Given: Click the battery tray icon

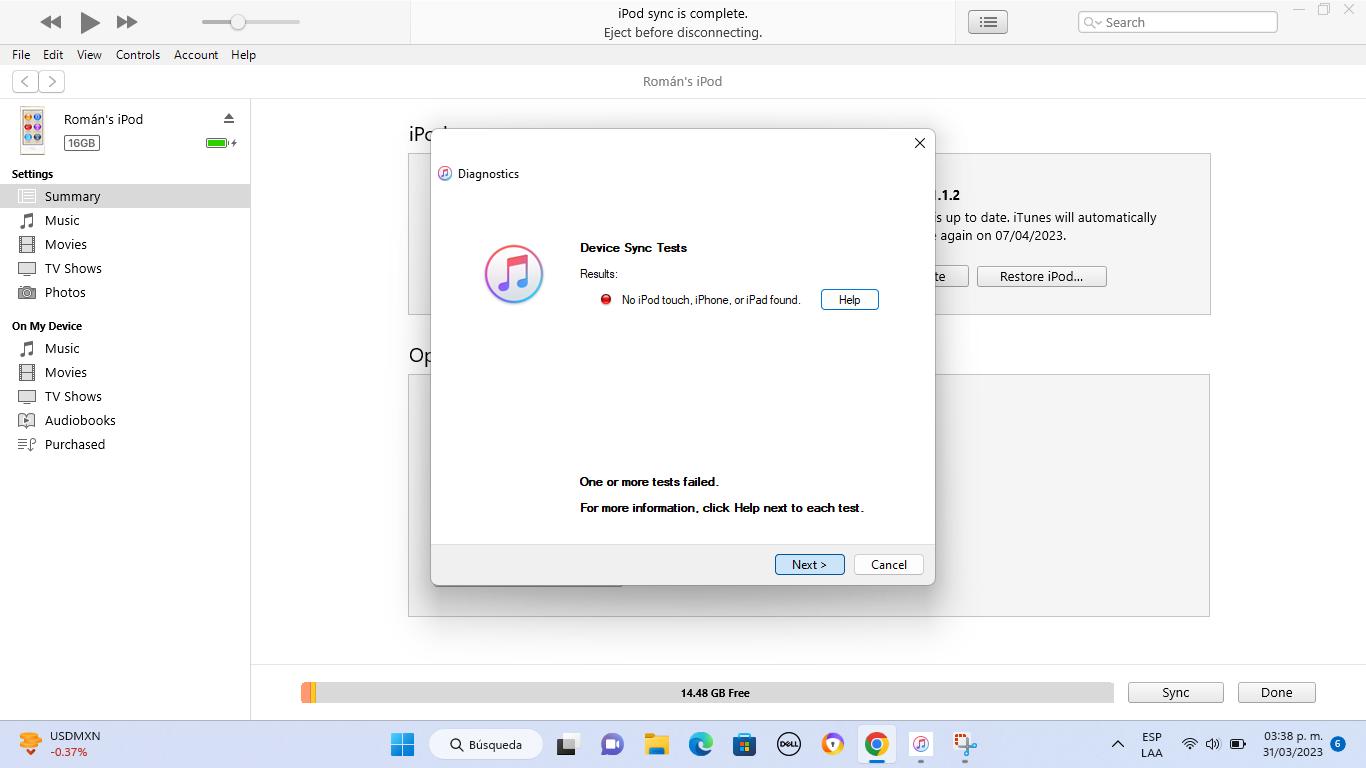Looking at the screenshot, I should (x=1237, y=744).
